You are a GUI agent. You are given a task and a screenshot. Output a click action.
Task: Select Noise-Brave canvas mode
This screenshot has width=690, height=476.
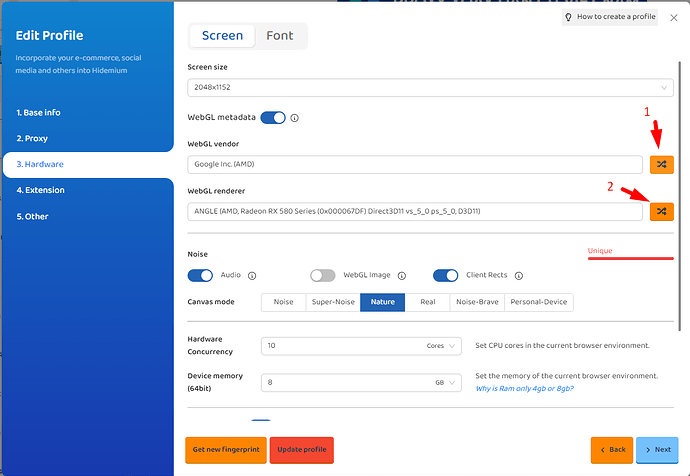477,302
